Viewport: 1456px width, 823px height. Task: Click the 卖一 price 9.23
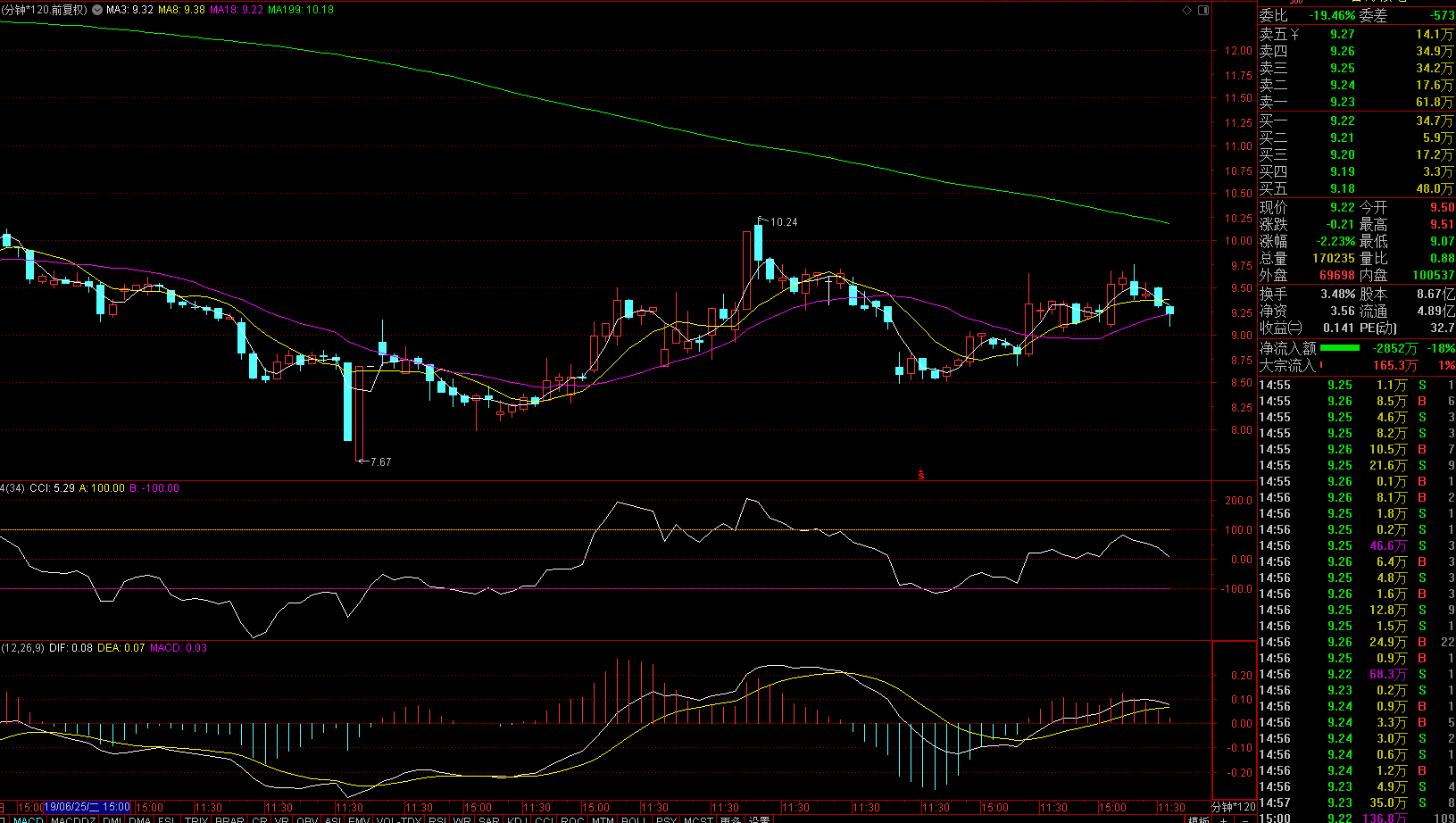1343,102
